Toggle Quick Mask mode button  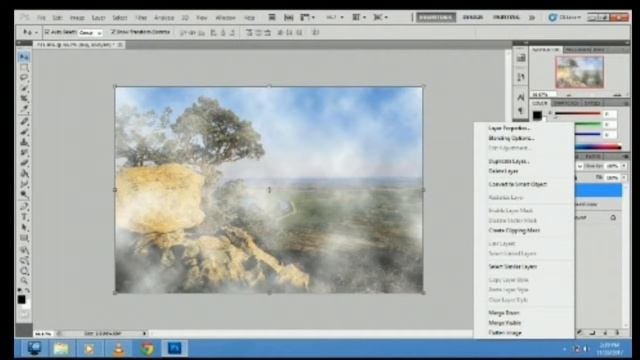pyautogui.click(x=24, y=314)
